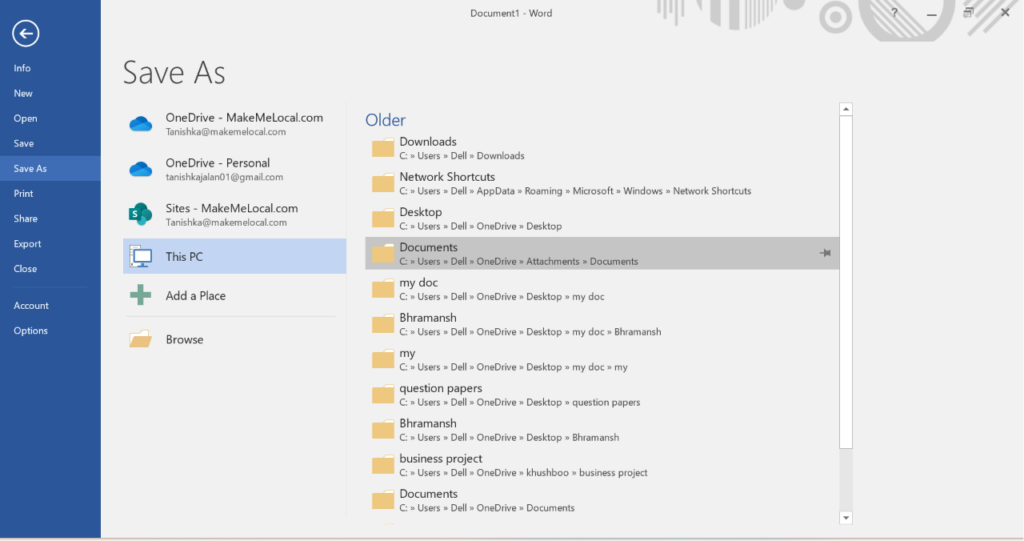The width and height of the screenshot is (1024, 541).
Task: Open folder with path ending 'my doc » my'
Action: 602,359
